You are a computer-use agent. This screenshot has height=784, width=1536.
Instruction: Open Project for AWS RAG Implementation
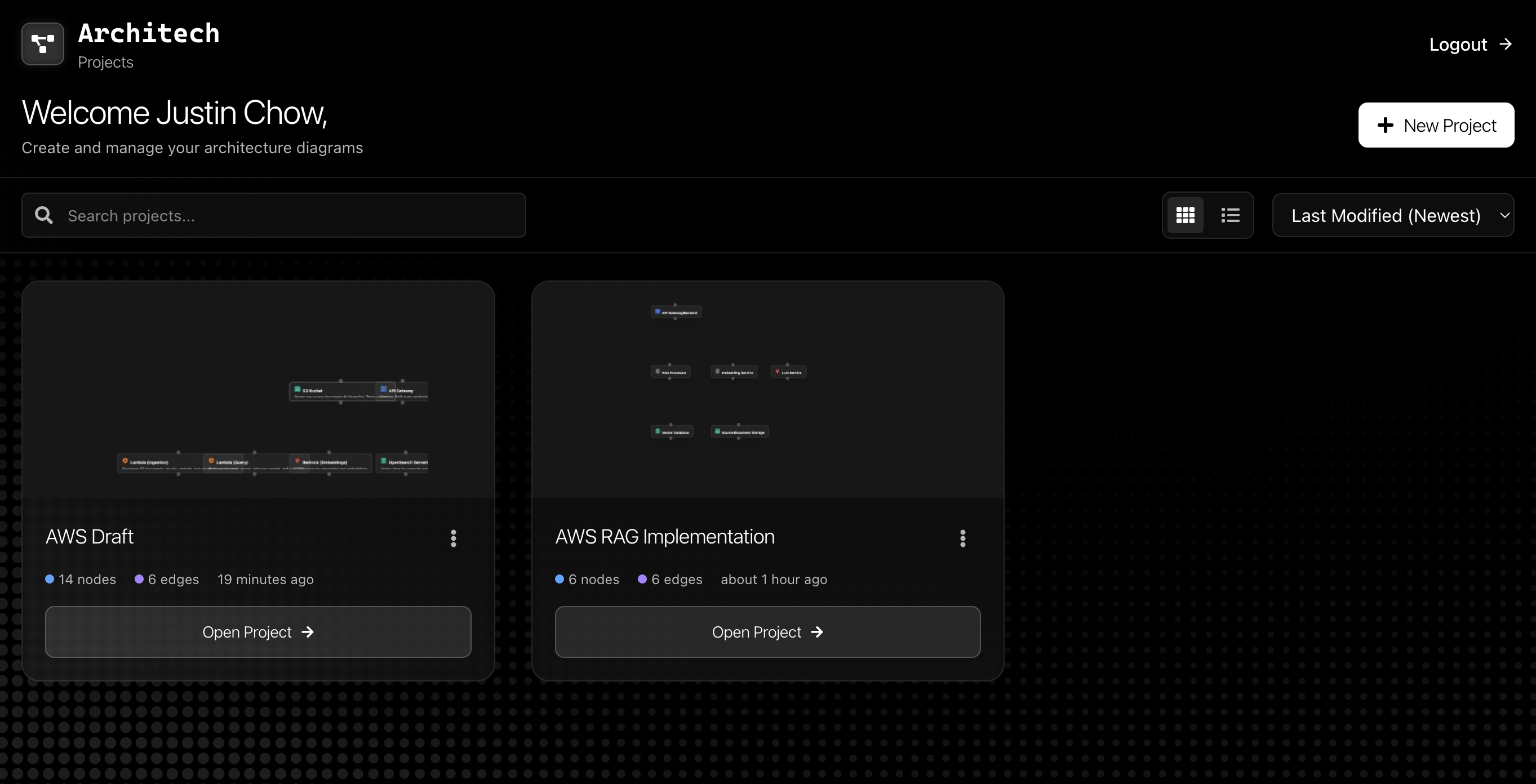(x=767, y=631)
